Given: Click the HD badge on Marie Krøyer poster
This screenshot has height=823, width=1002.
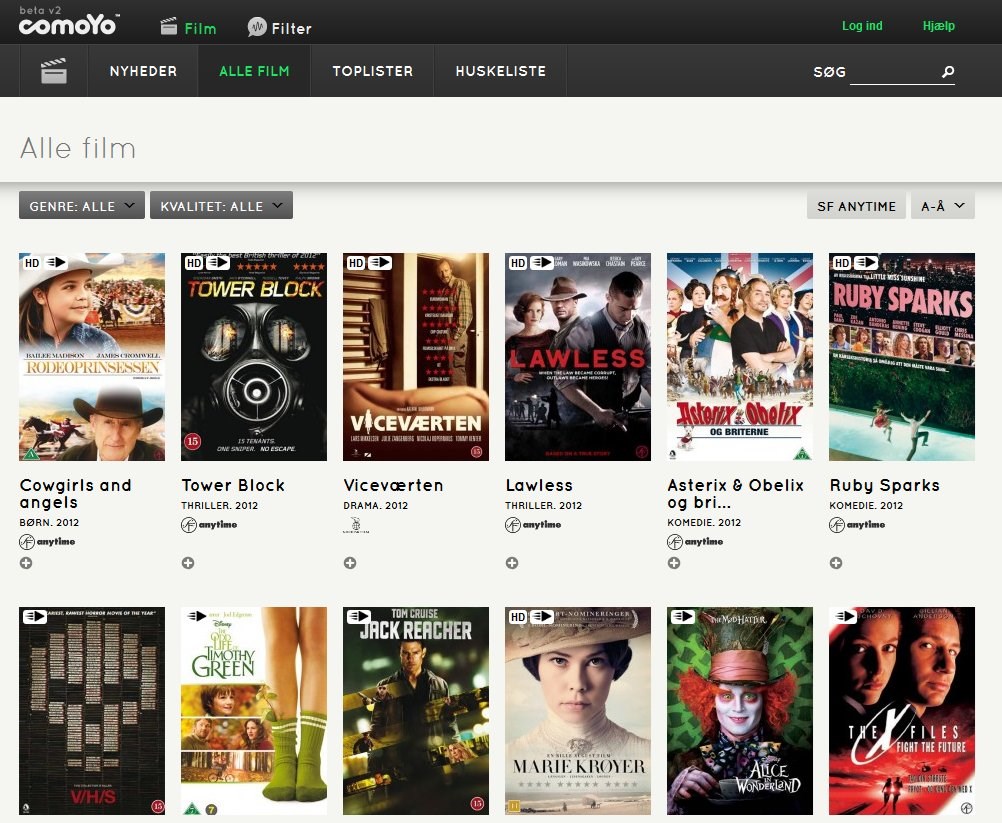Looking at the screenshot, I should (x=518, y=617).
